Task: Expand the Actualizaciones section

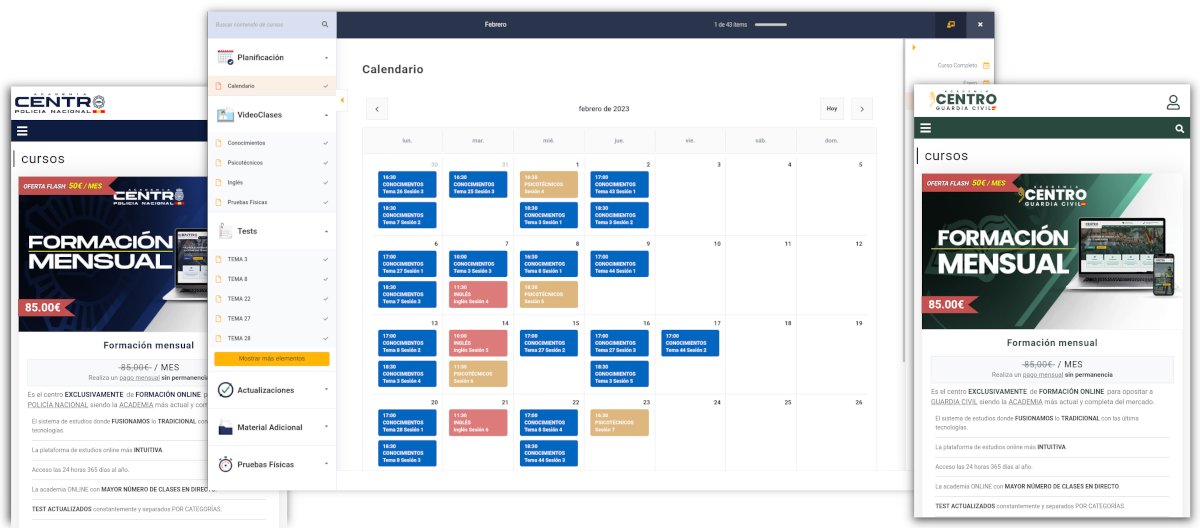Action: click(326, 389)
